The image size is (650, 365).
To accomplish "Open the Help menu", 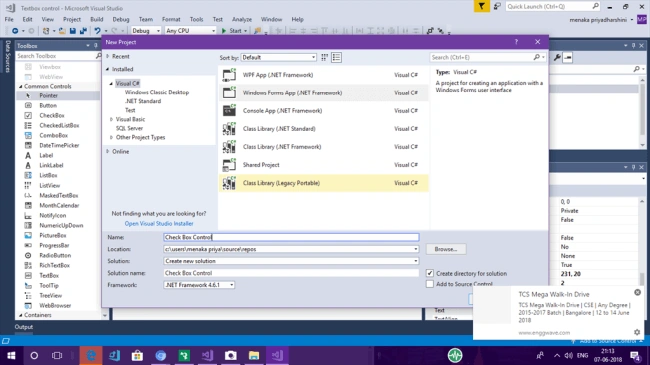I will [x=297, y=19].
